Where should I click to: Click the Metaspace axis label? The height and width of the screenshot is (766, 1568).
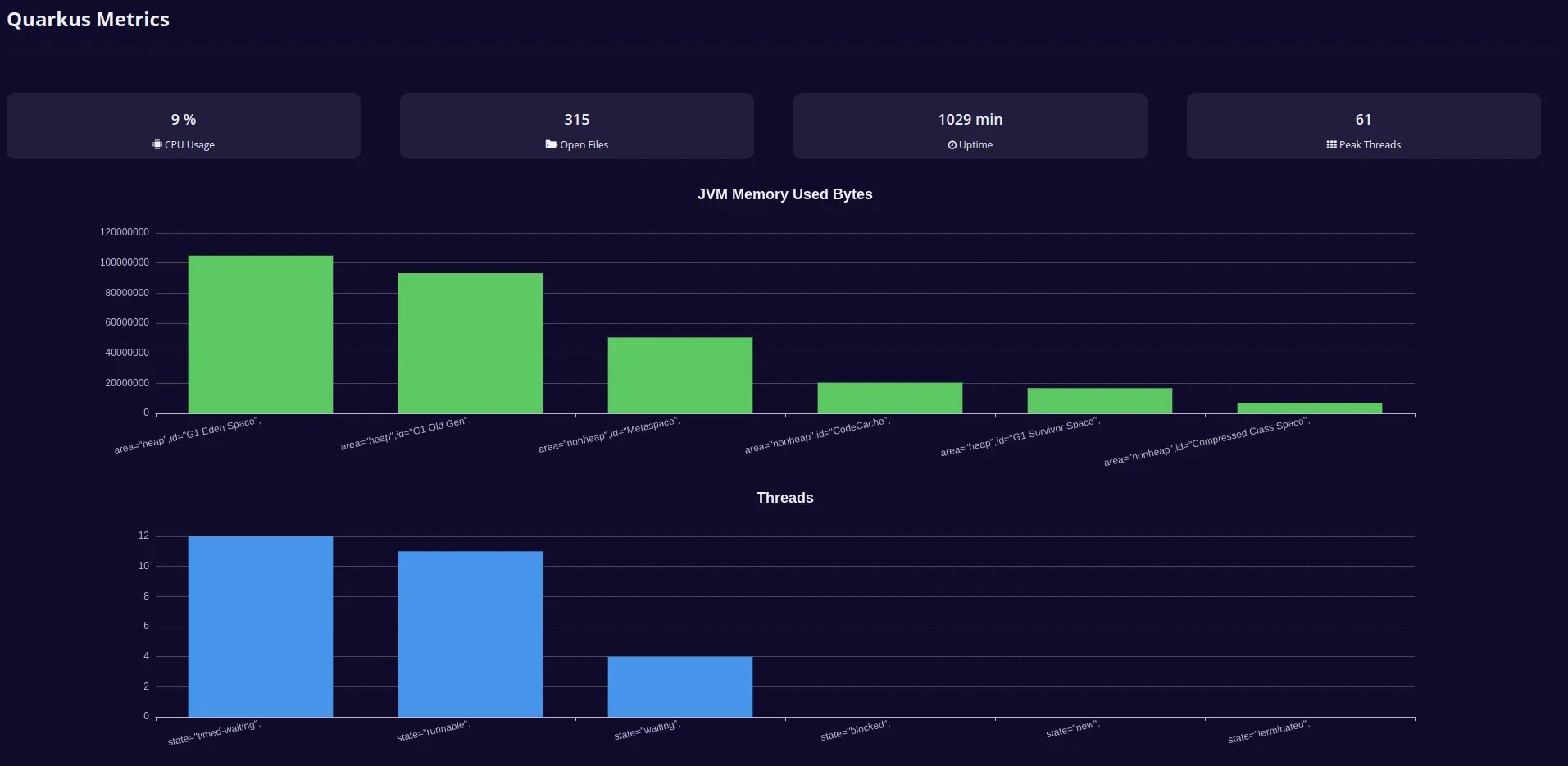(609, 435)
